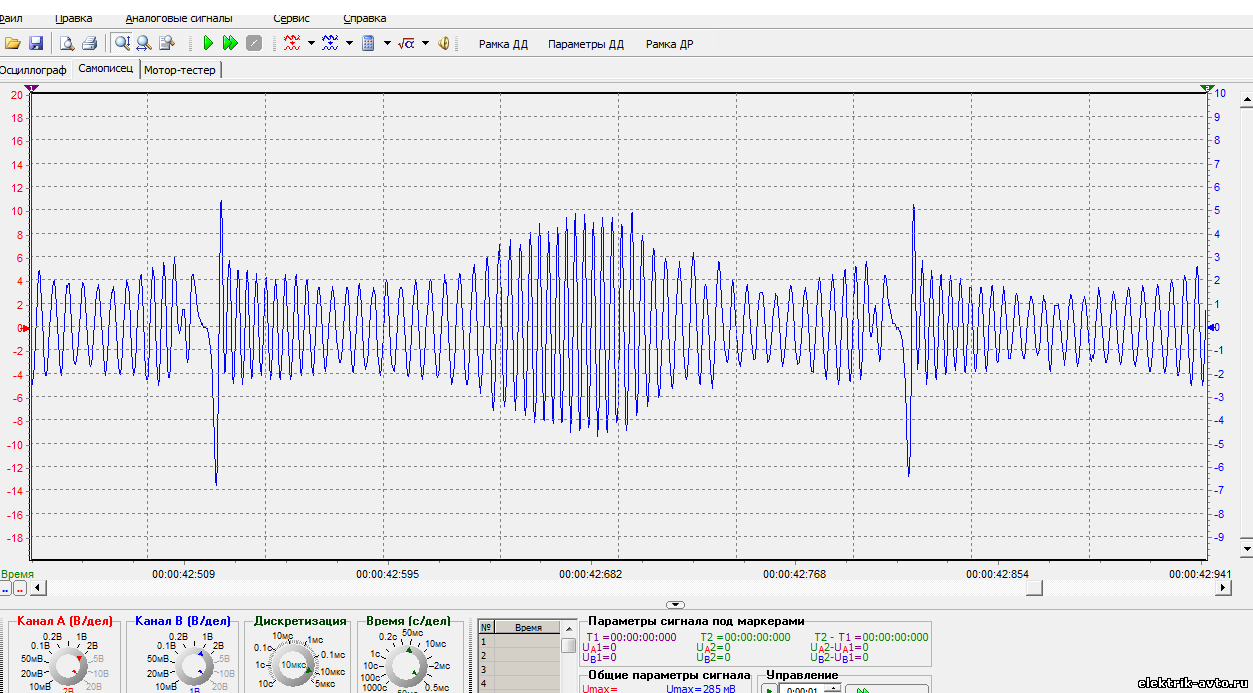Click the green fast-forward icon
This screenshot has height=693, width=1253.
(x=230, y=43)
